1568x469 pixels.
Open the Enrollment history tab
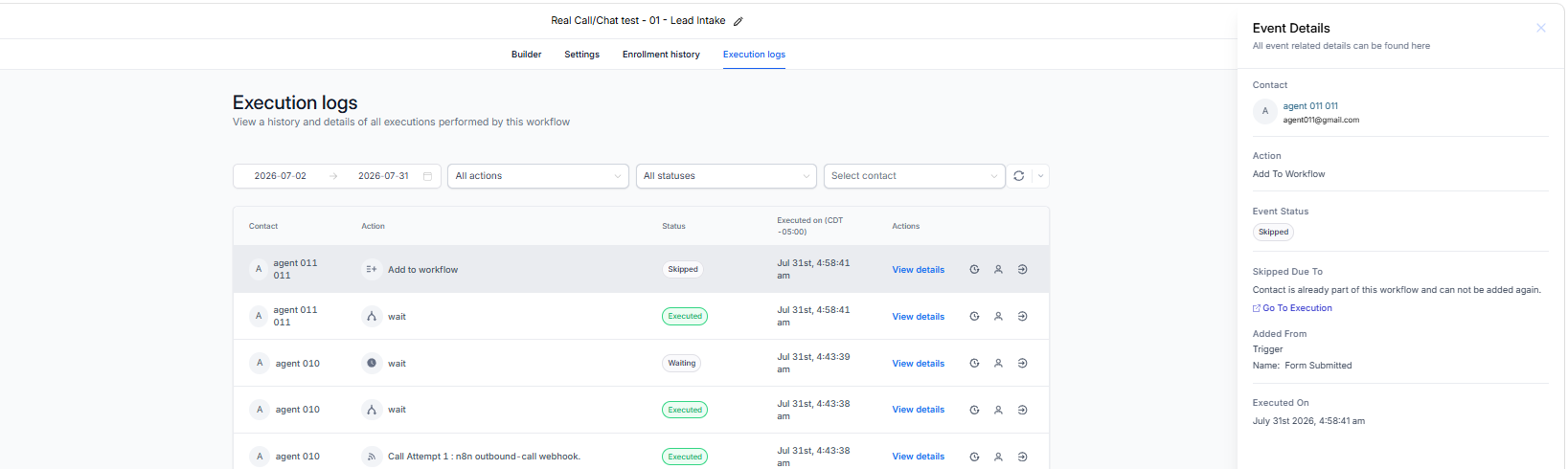coord(661,55)
